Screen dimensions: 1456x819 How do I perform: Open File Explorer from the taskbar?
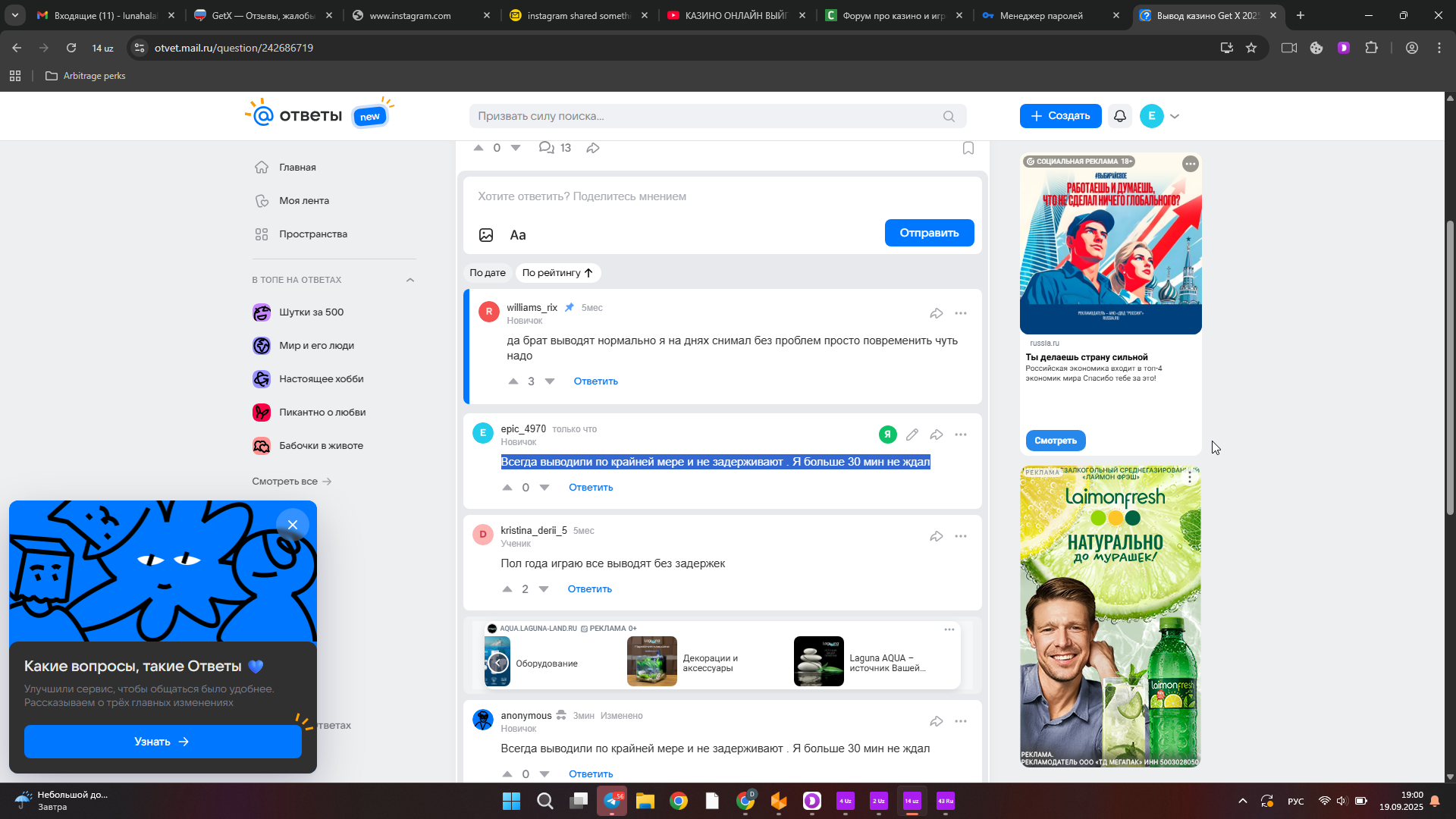pos(645,801)
